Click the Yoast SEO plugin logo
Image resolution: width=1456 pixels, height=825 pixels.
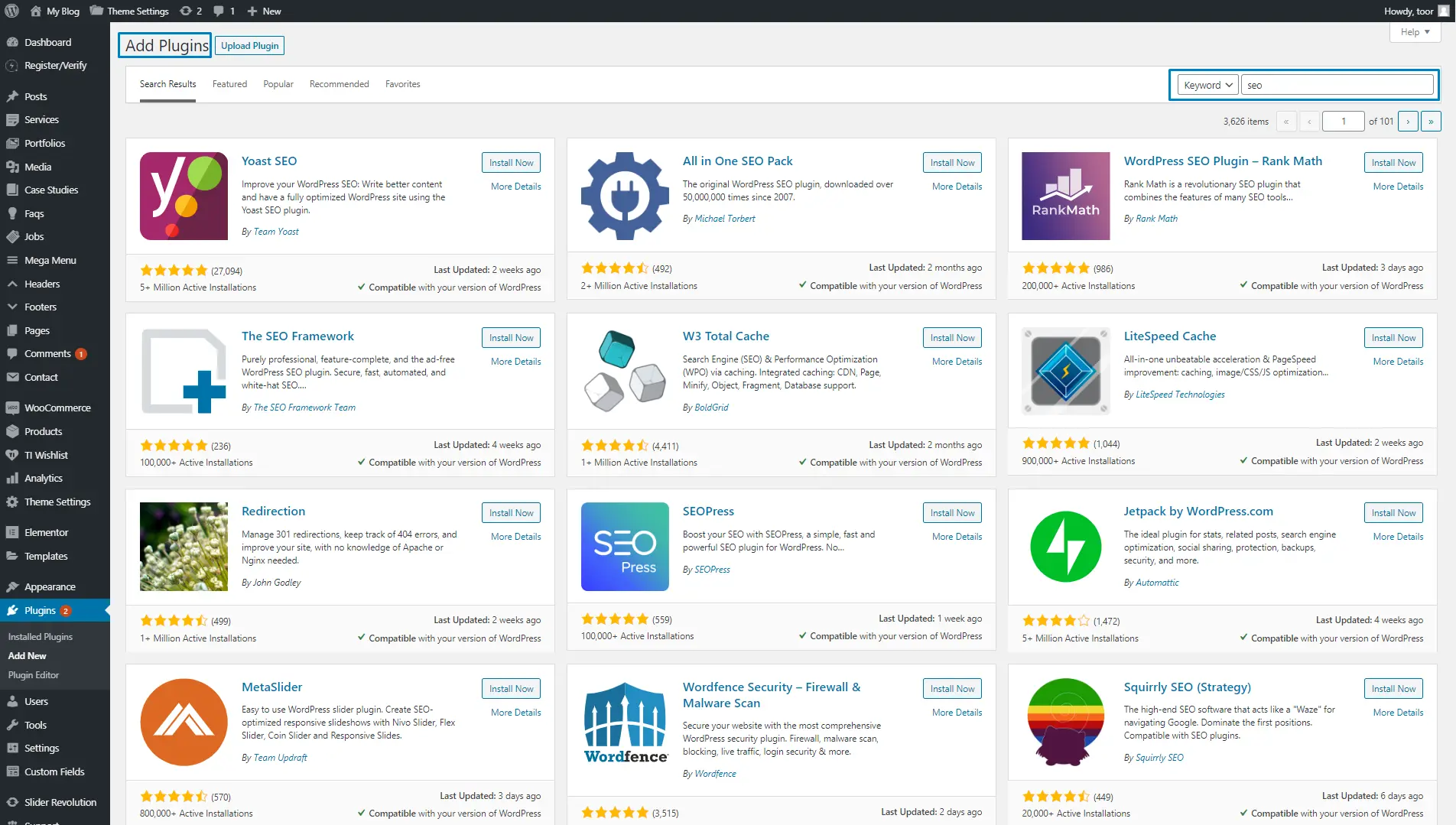[184, 196]
